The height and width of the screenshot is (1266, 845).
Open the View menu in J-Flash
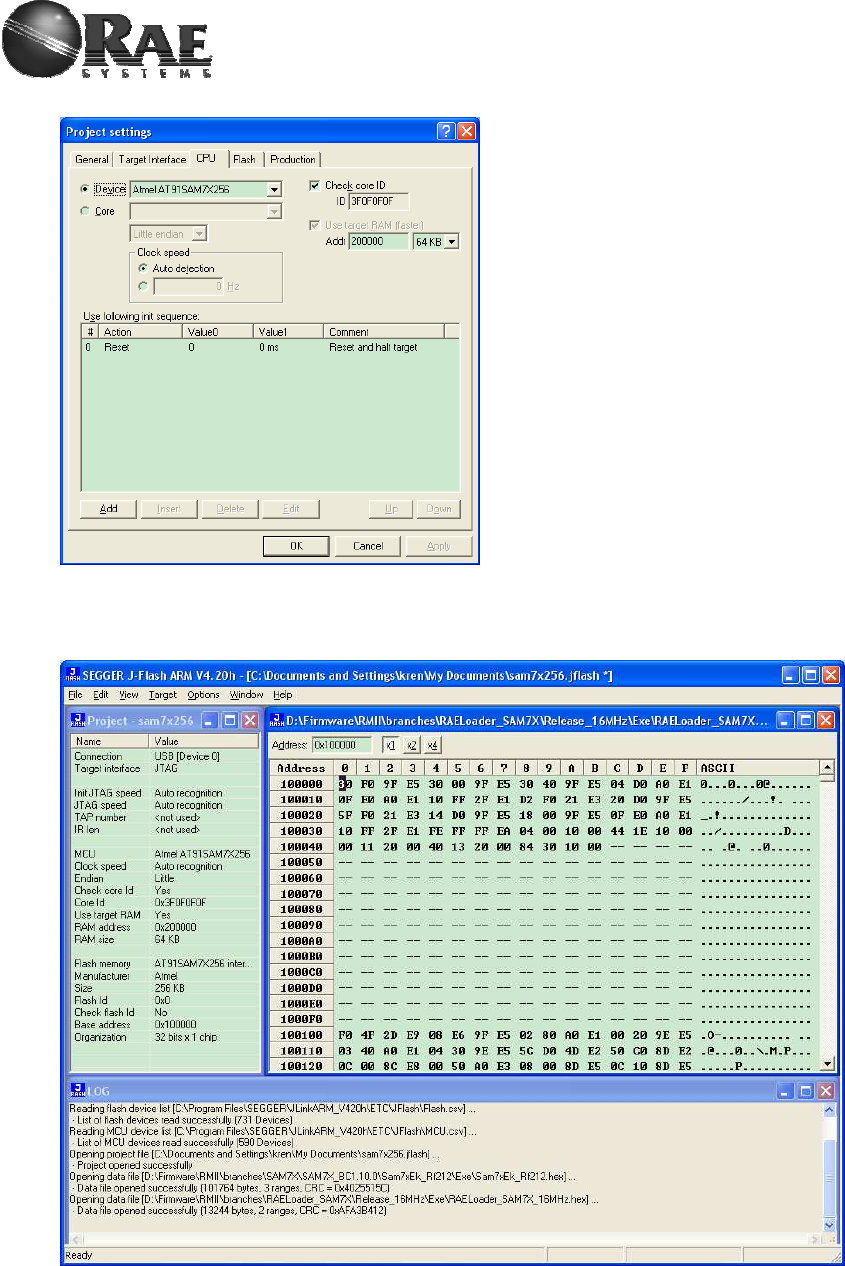129,694
